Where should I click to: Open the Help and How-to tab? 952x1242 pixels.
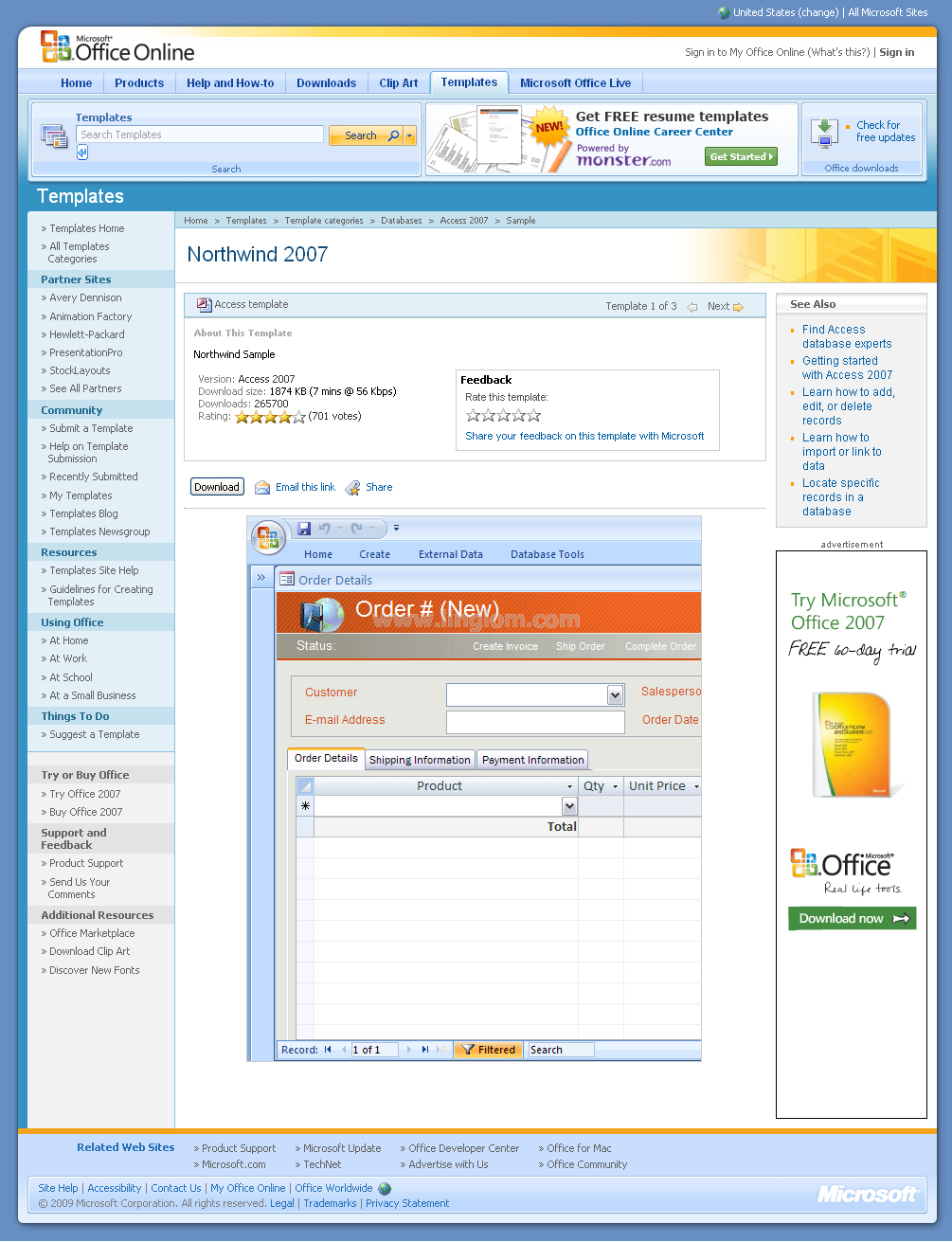click(230, 83)
